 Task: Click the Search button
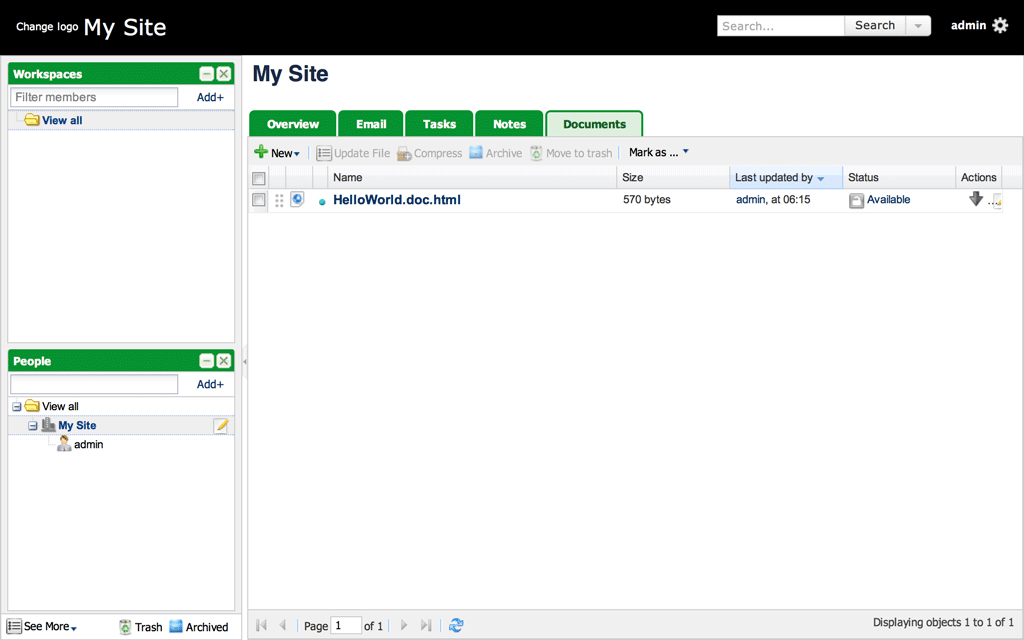(x=874, y=26)
